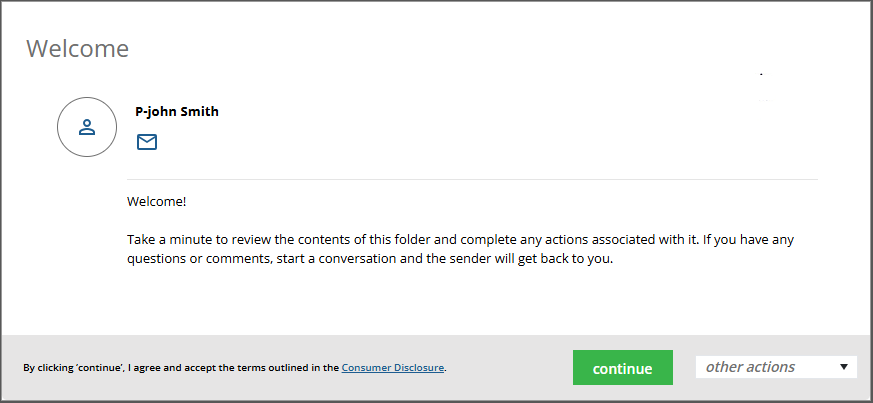Click the envelope email icon below the sender name

(147, 142)
